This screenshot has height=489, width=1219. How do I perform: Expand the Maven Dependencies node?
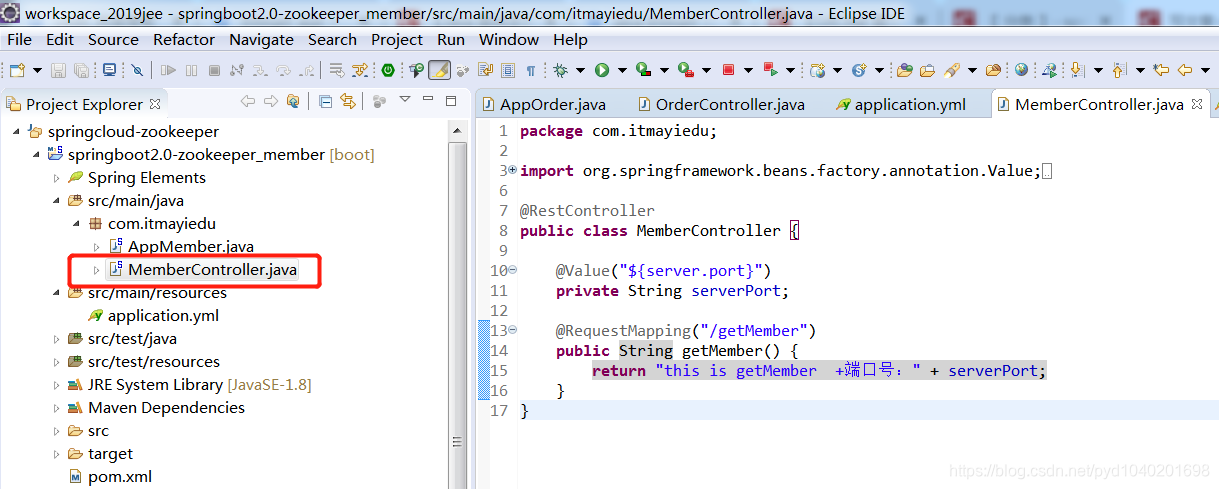pyautogui.click(x=56, y=408)
